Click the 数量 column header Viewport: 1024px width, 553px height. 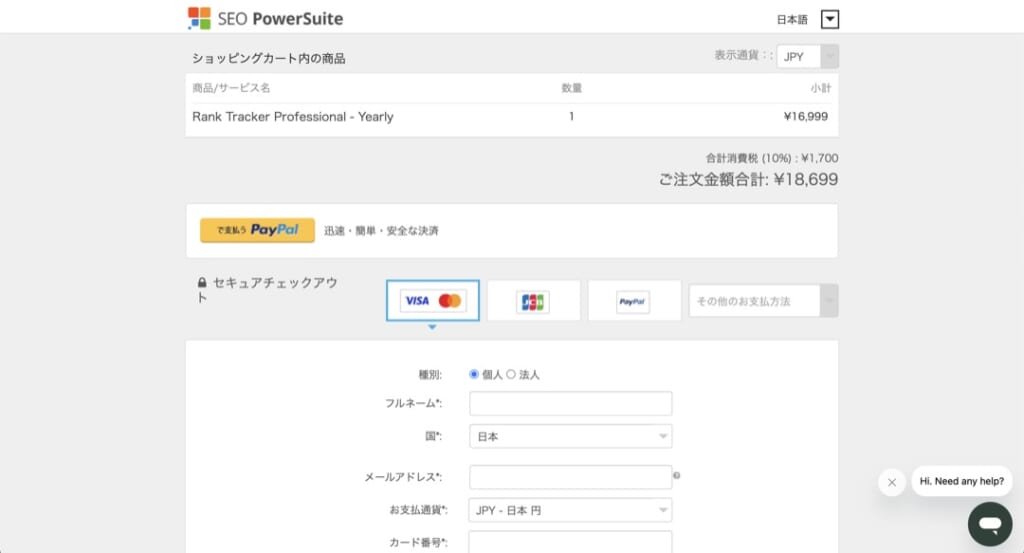[x=571, y=87]
